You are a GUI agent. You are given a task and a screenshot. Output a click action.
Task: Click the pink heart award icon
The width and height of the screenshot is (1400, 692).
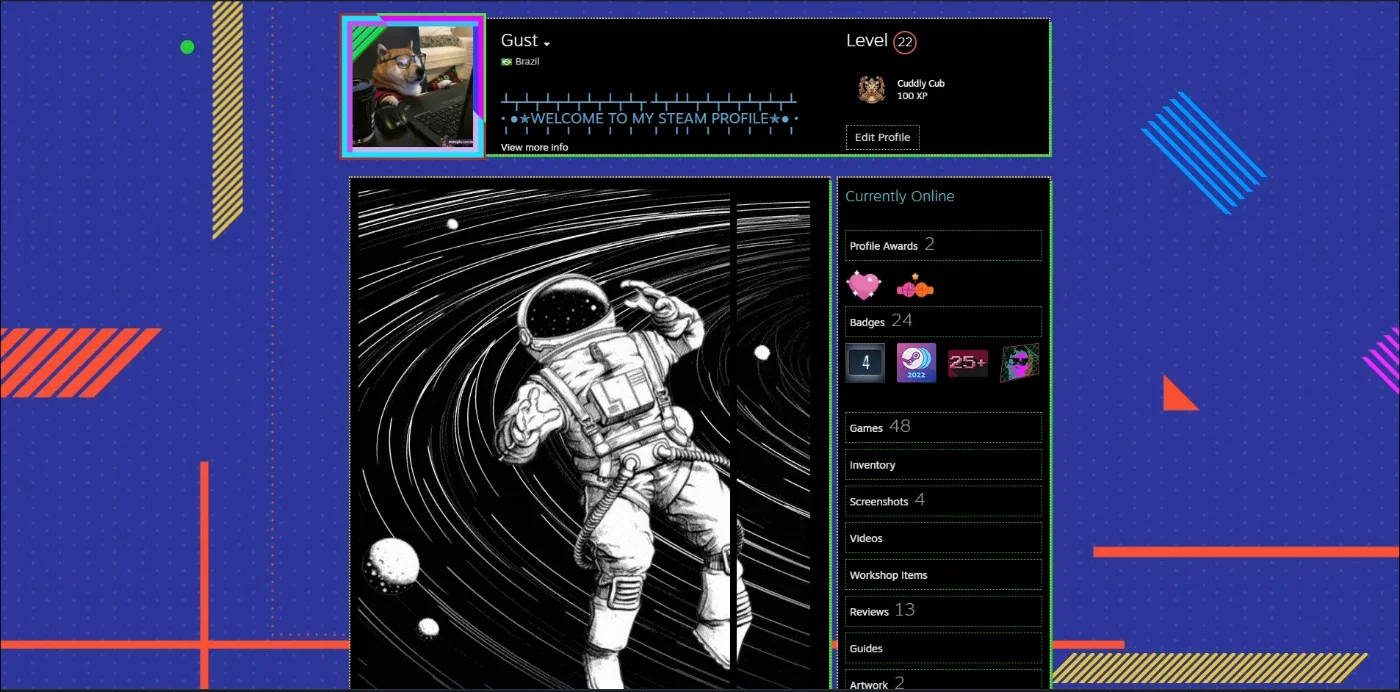pos(863,287)
